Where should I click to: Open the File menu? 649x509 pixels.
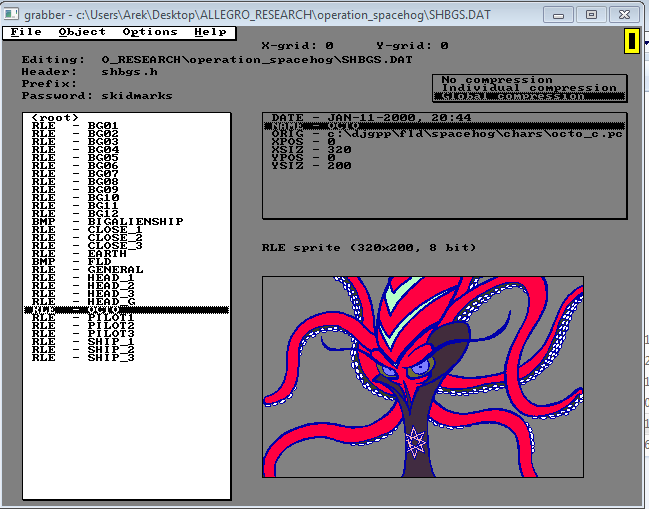click(x=26, y=32)
